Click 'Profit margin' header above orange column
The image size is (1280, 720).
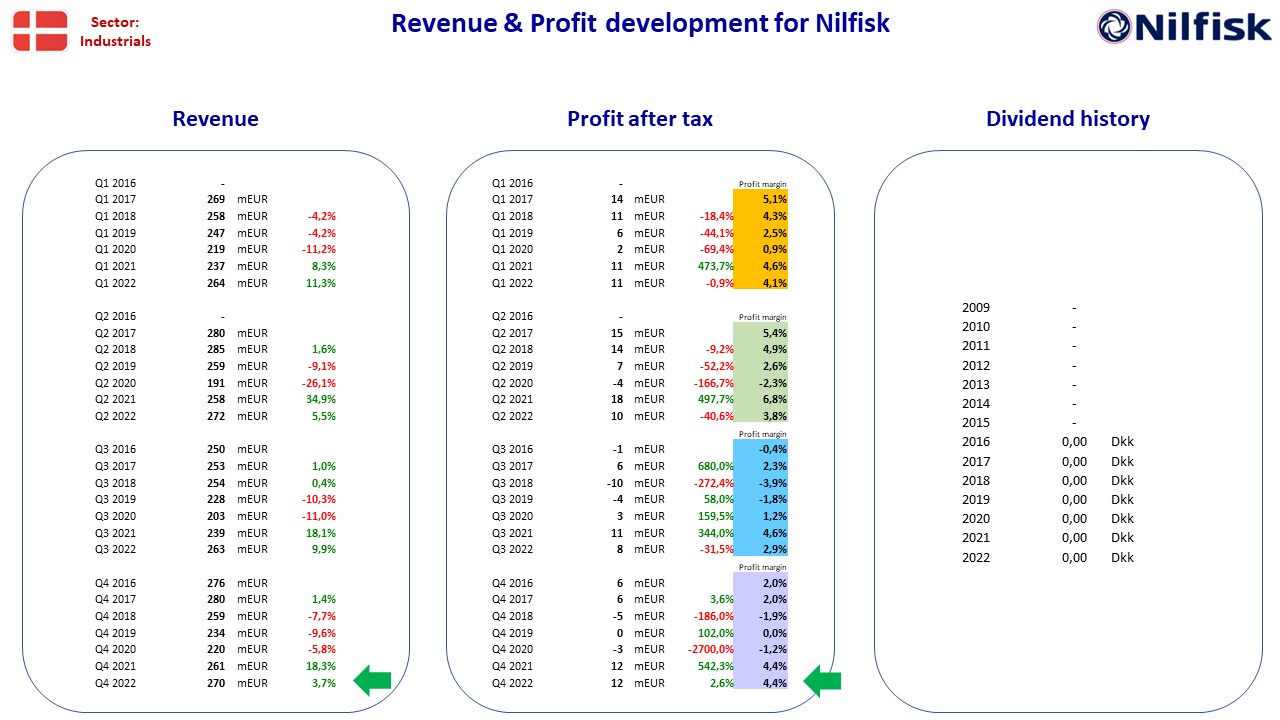point(762,184)
